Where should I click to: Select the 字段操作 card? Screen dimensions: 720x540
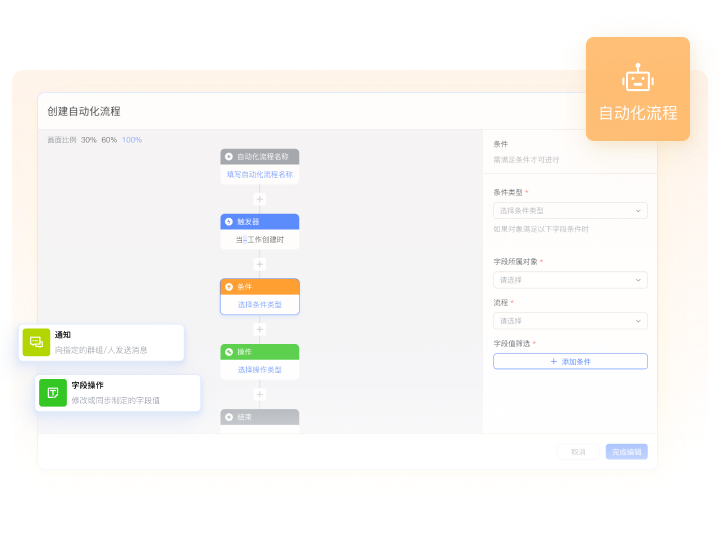point(118,393)
